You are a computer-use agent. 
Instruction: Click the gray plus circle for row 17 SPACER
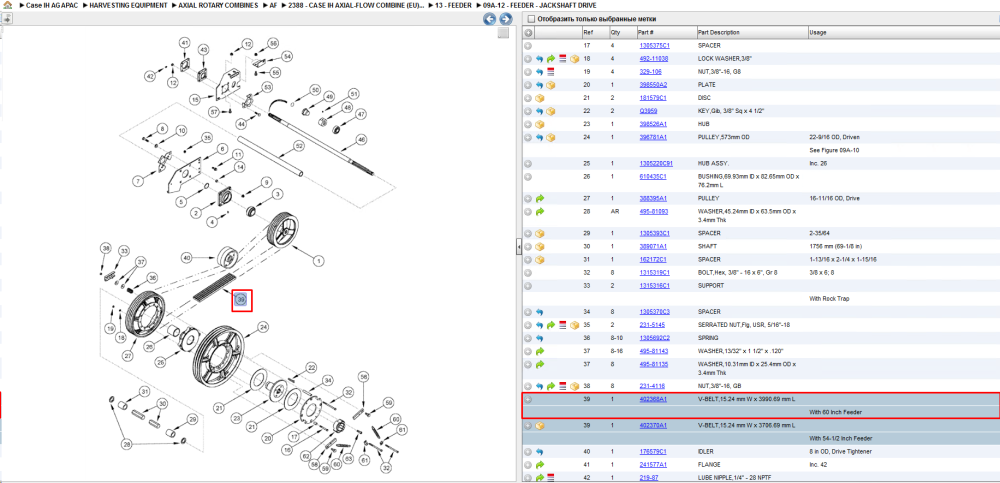[528, 46]
